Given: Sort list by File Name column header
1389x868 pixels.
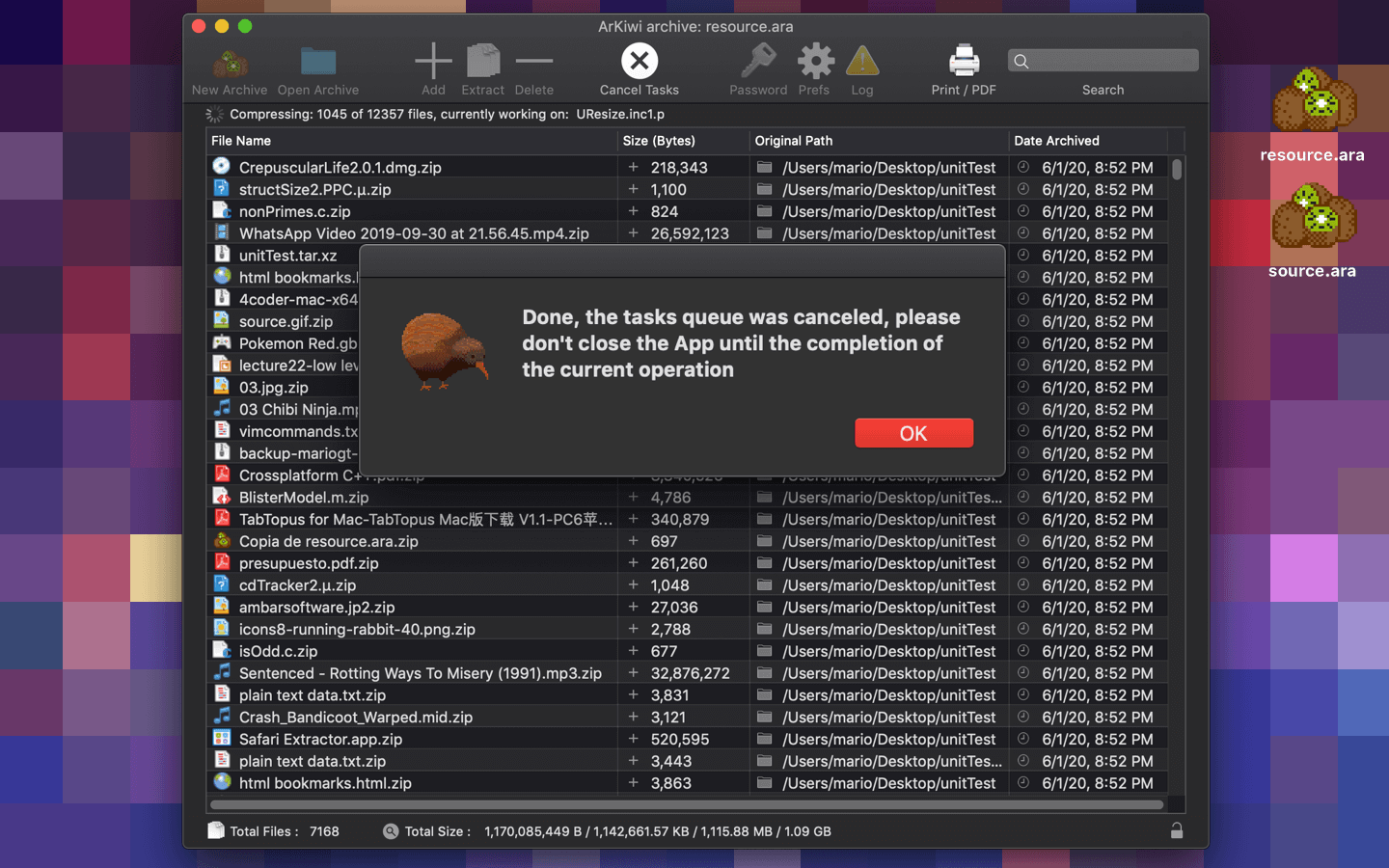Looking at the screenshot, I should [x=412, y=141].
